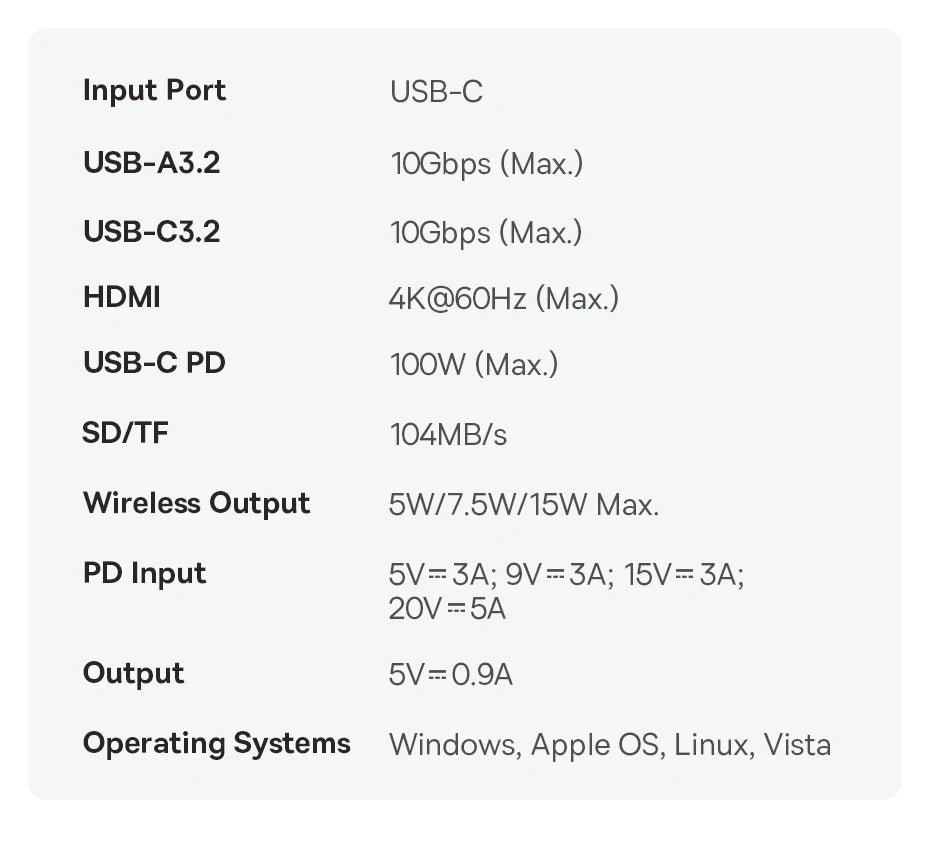Screen dimensions: 930x850
Task: Click the USB-C3.2 row label
Action: [151, 232]
